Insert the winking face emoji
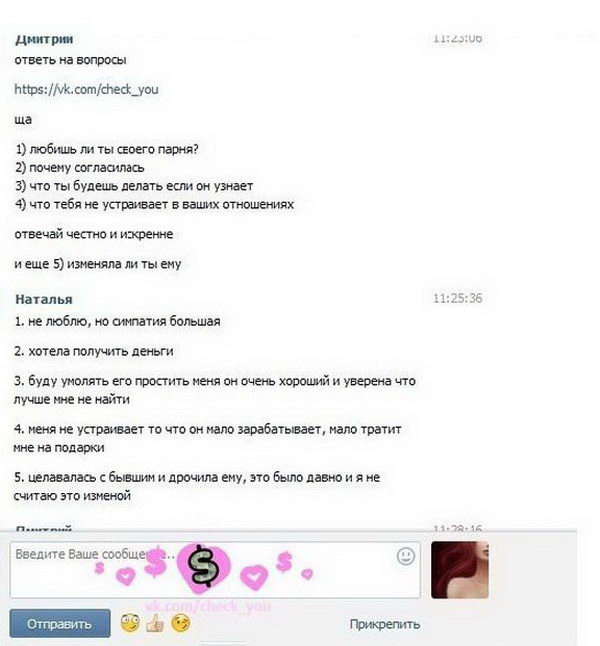Image resolution: width=600 pixels, height=646 pixels. (180, 623)
